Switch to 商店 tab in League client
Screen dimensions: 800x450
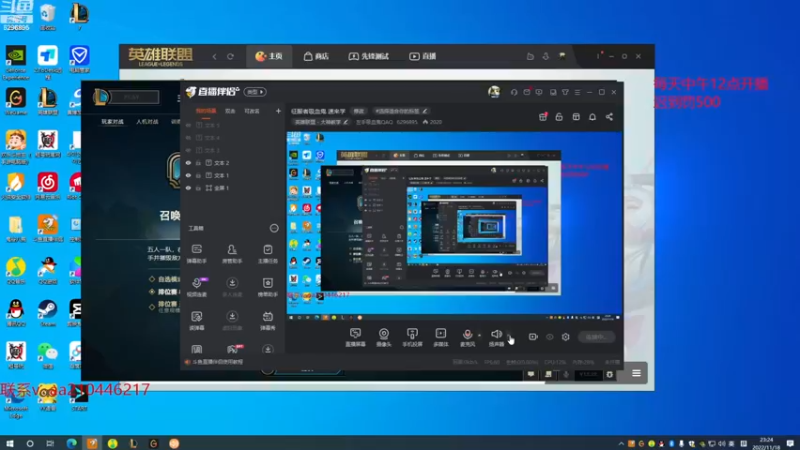click(316, 56)
